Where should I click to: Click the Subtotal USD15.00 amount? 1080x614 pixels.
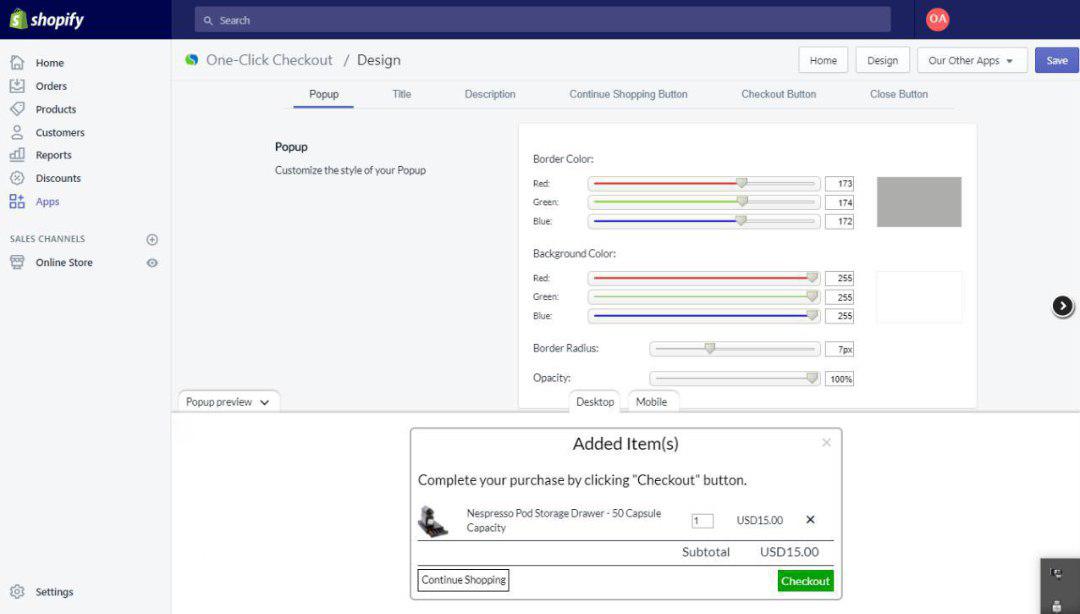[789, 552]
